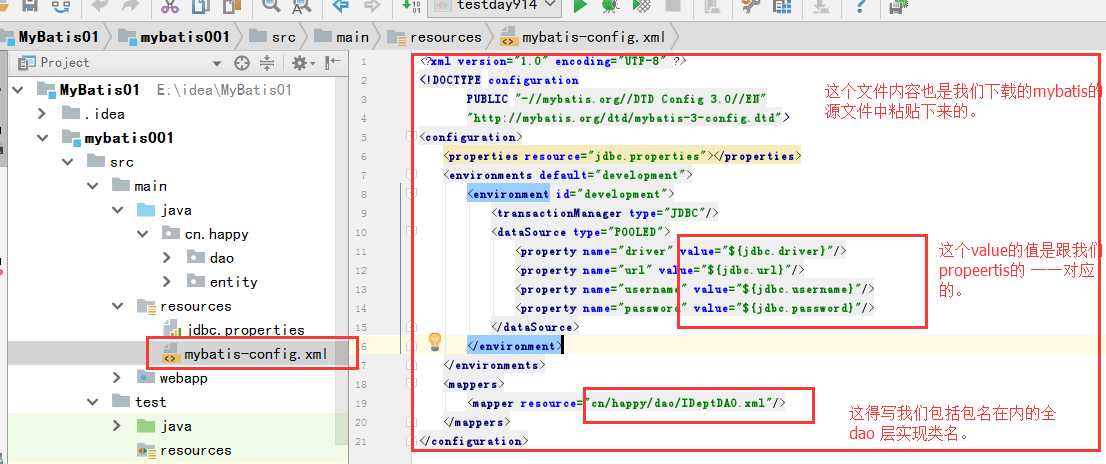
Task: Open Replace with the magnifier-A icon
Action: tap(301, 6)
